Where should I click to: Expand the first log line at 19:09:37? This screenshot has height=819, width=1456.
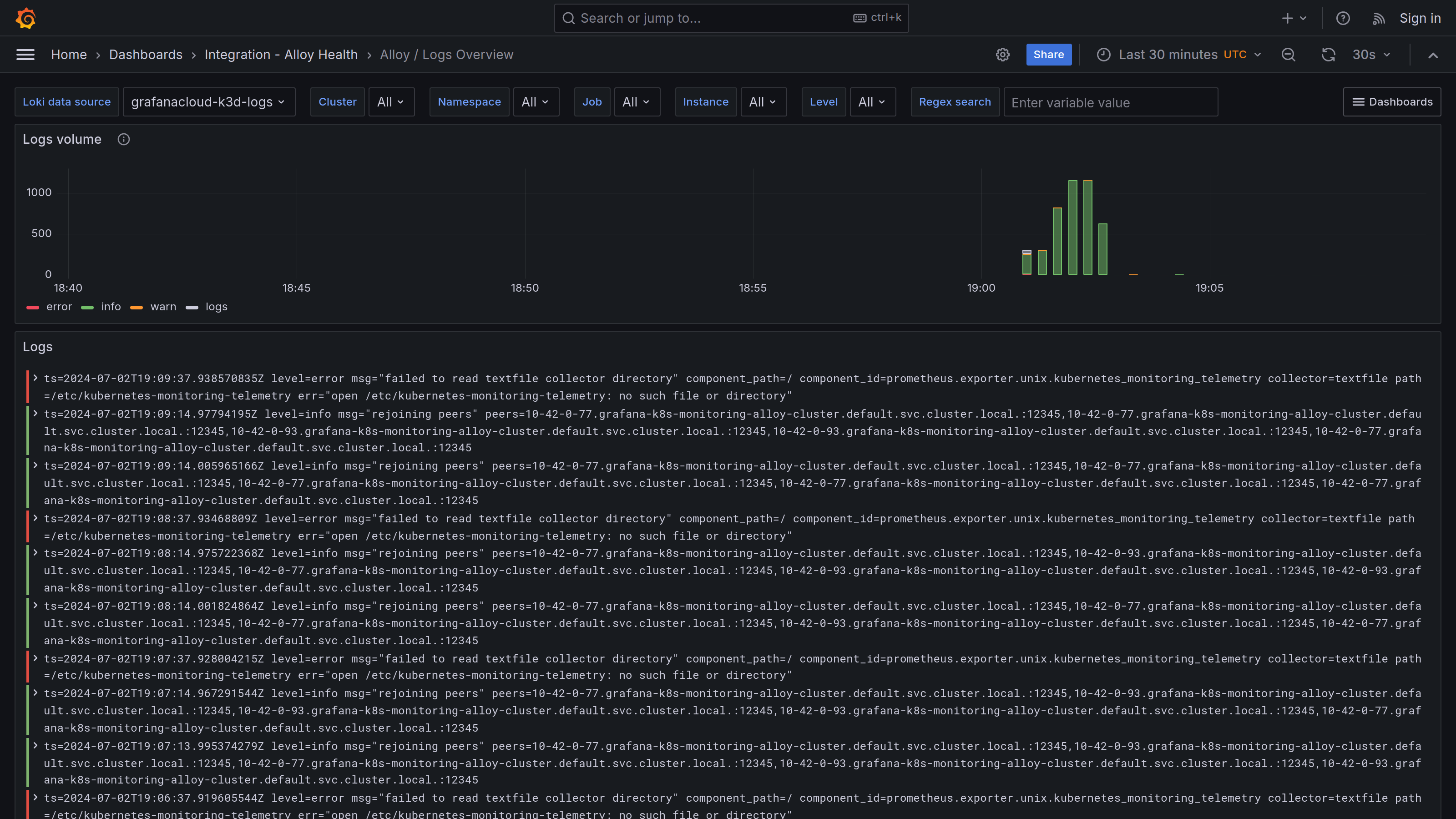pos(35,378)
